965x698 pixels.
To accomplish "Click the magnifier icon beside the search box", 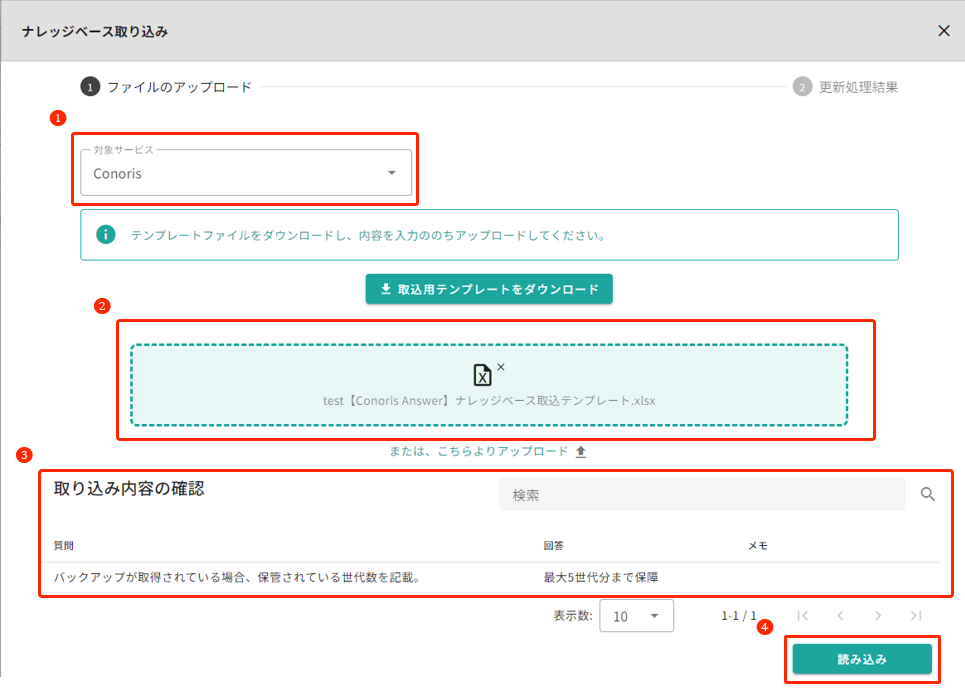I will click(x=928, y=494).
